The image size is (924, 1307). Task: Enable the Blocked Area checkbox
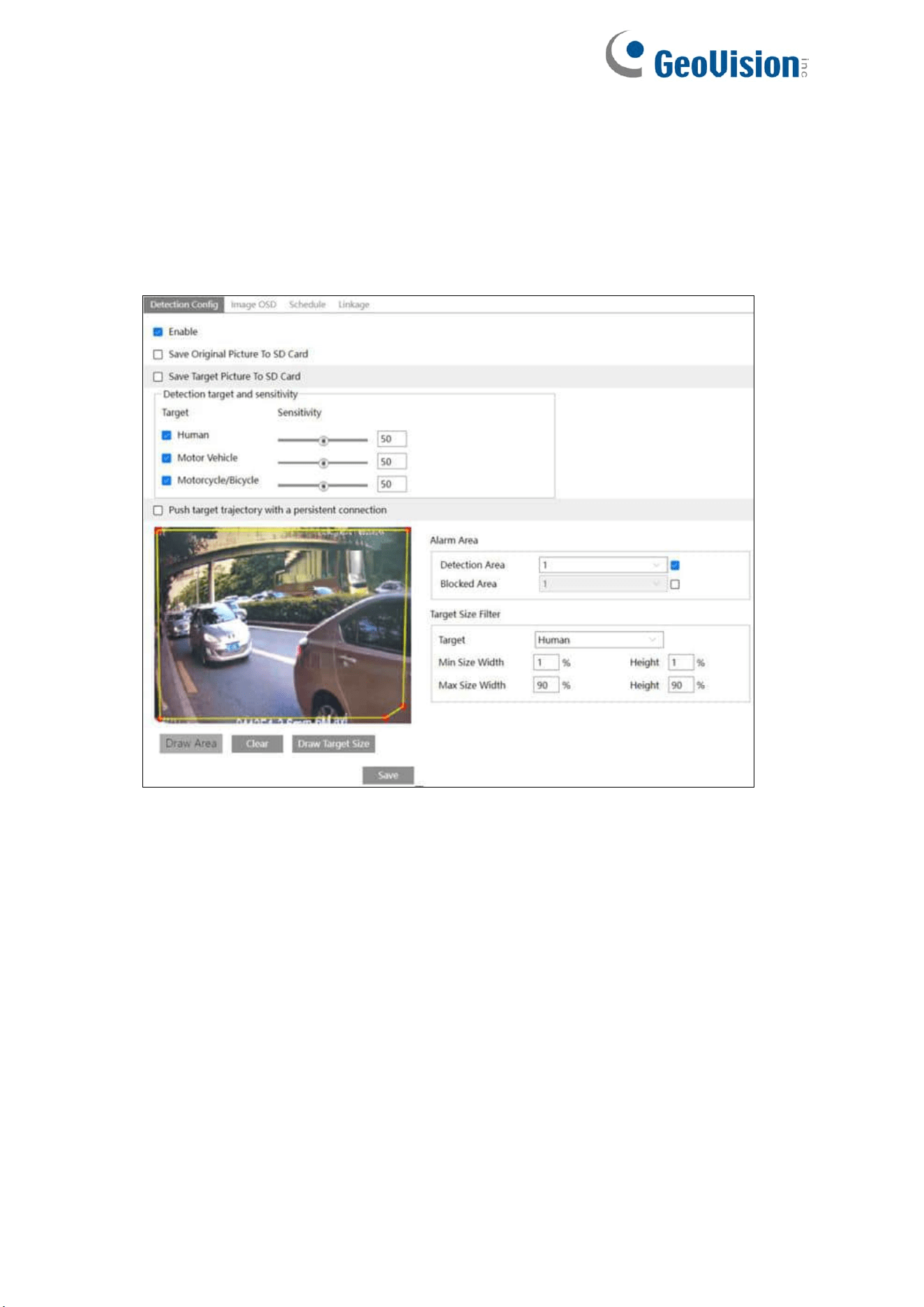point(675,584)
